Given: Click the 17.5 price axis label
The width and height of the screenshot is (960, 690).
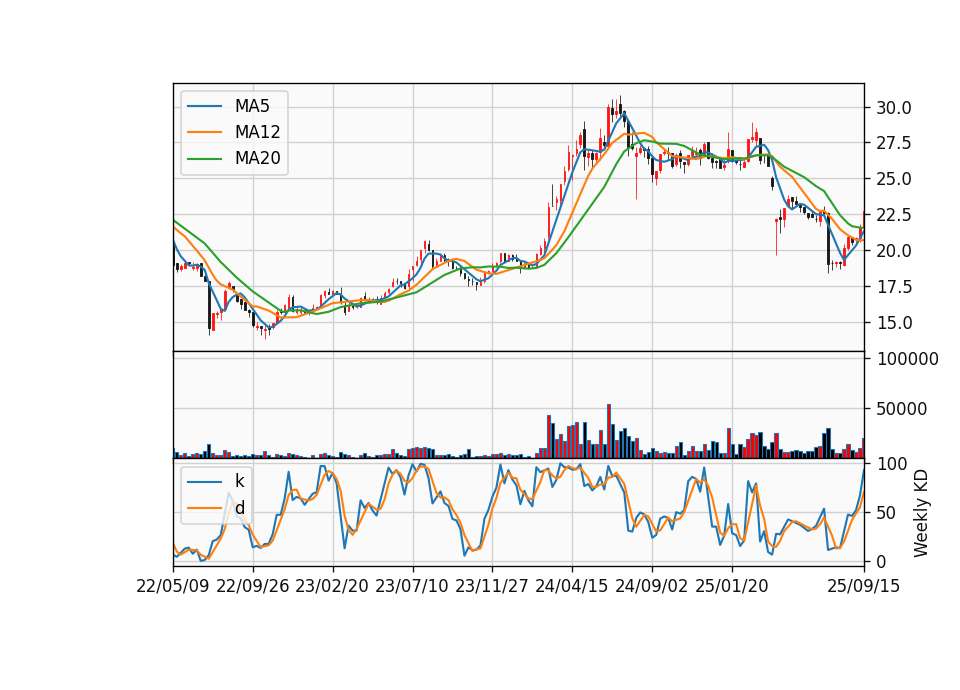Looking at the screenshot, I should (x=894, y=287).
